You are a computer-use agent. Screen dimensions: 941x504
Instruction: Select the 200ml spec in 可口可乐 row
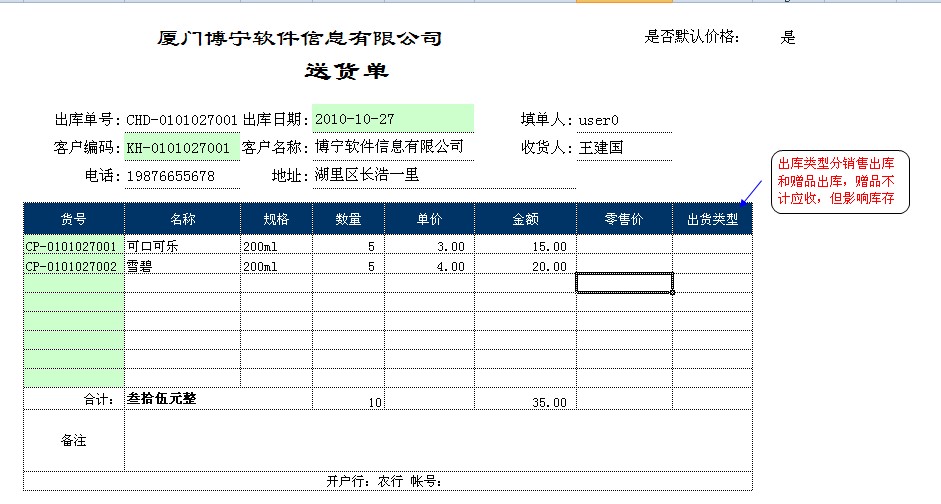pos(260,246)
